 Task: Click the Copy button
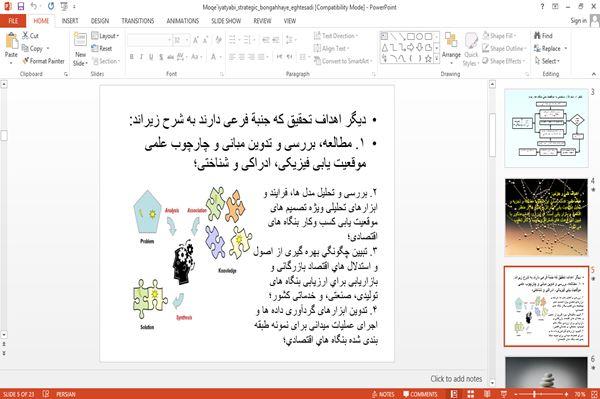click(x=33, y=49)
